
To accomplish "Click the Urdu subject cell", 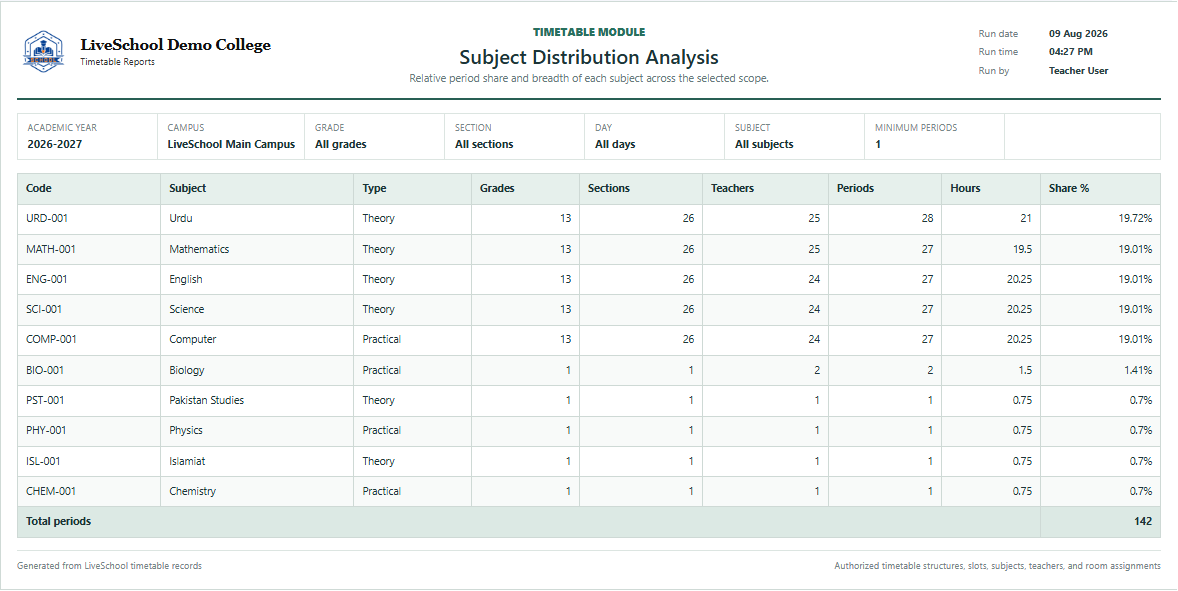I will click(x=257, y=219).
